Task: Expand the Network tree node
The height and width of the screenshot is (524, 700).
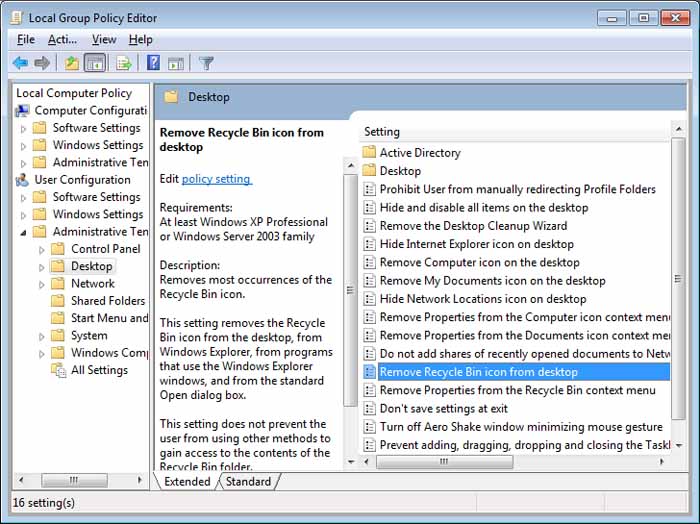Action: pos(42,284)
